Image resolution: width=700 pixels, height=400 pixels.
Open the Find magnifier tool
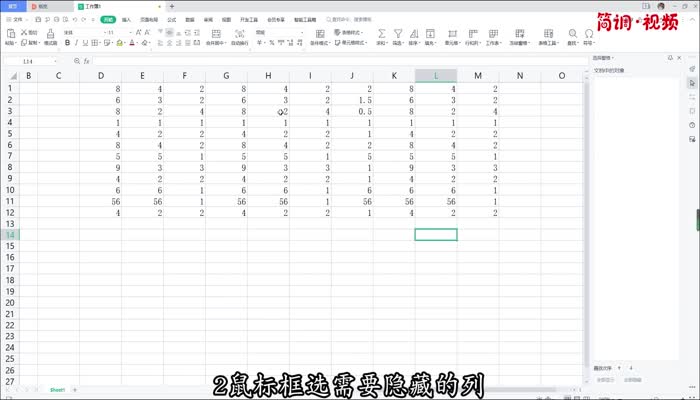tap(572, 33)
